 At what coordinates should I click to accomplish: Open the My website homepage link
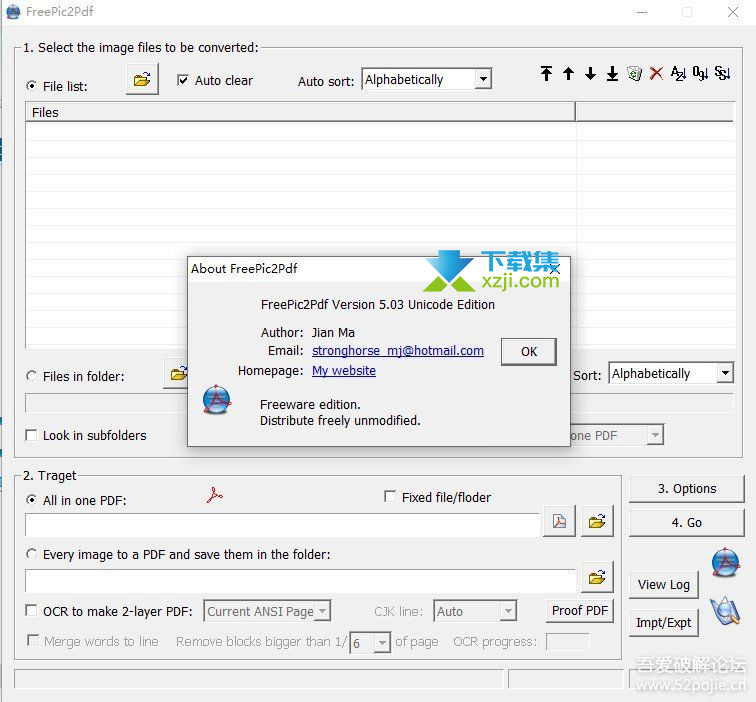[344, 370]
